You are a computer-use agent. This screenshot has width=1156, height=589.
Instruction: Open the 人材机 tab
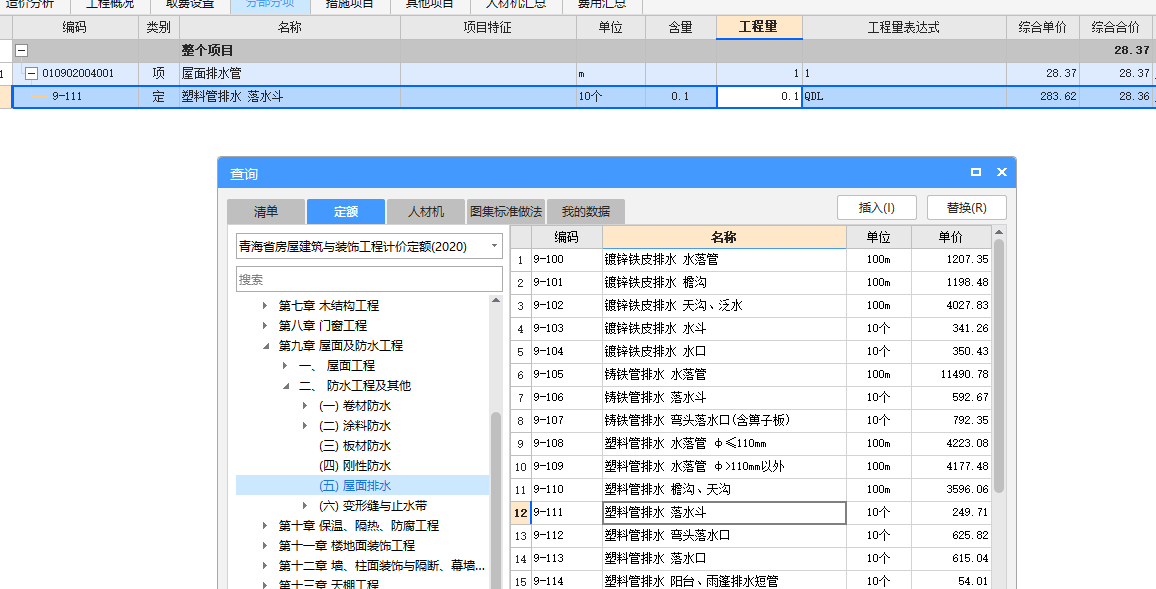point(425,212)
